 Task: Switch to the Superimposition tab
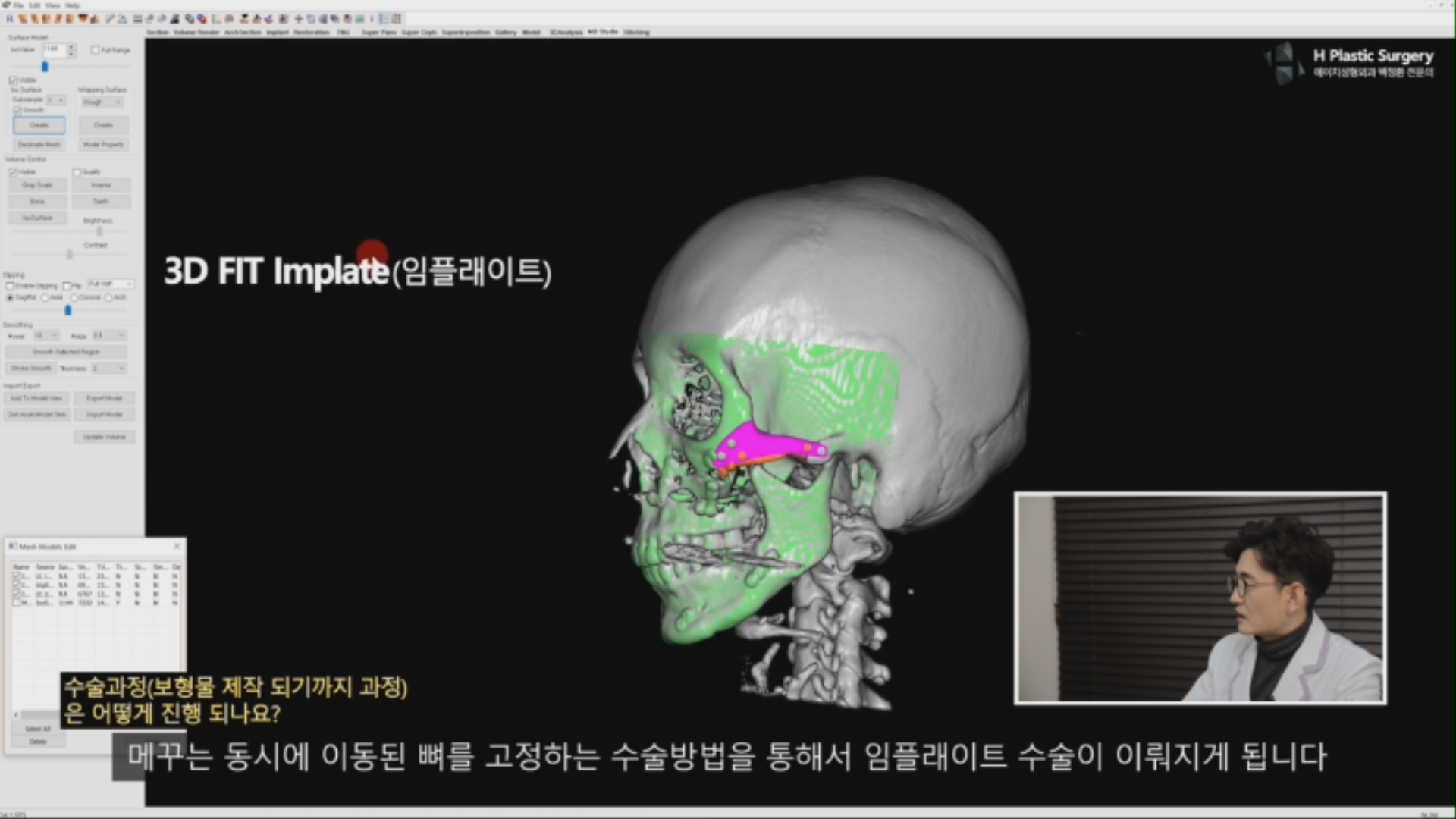coord(466,33)
